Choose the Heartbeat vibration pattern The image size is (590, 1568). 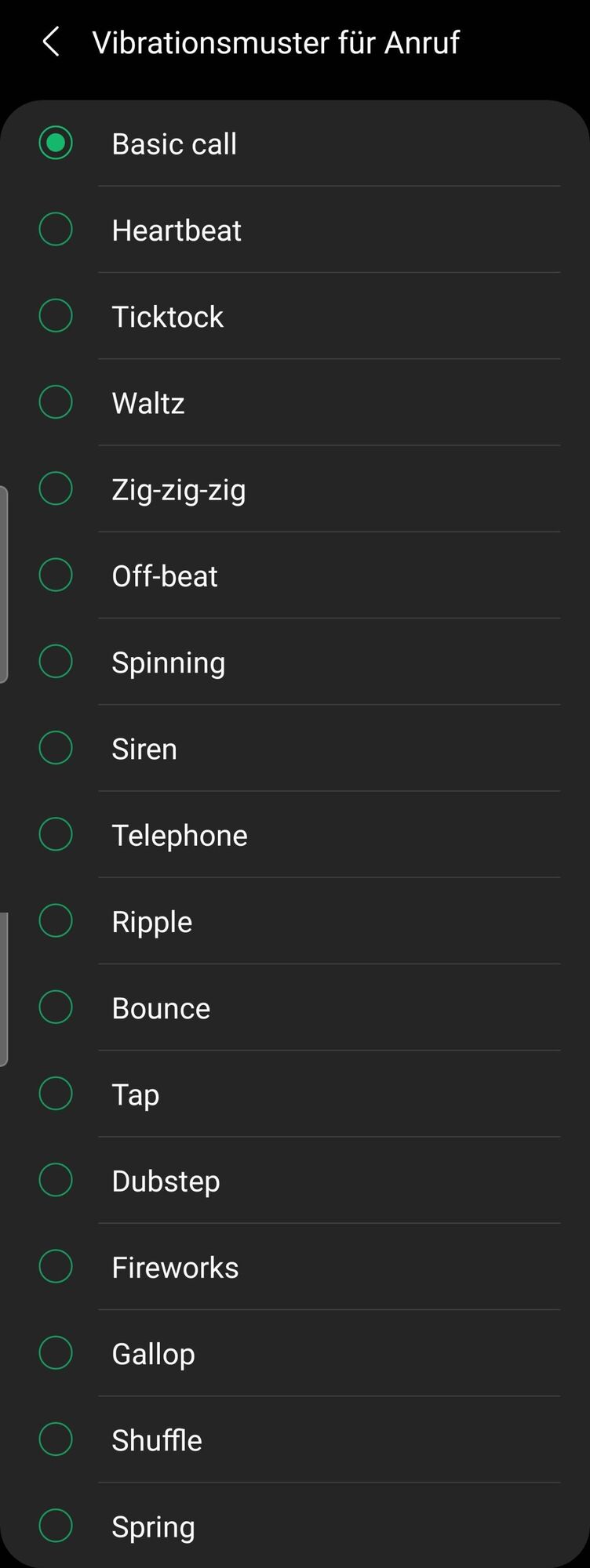[56, 230]
